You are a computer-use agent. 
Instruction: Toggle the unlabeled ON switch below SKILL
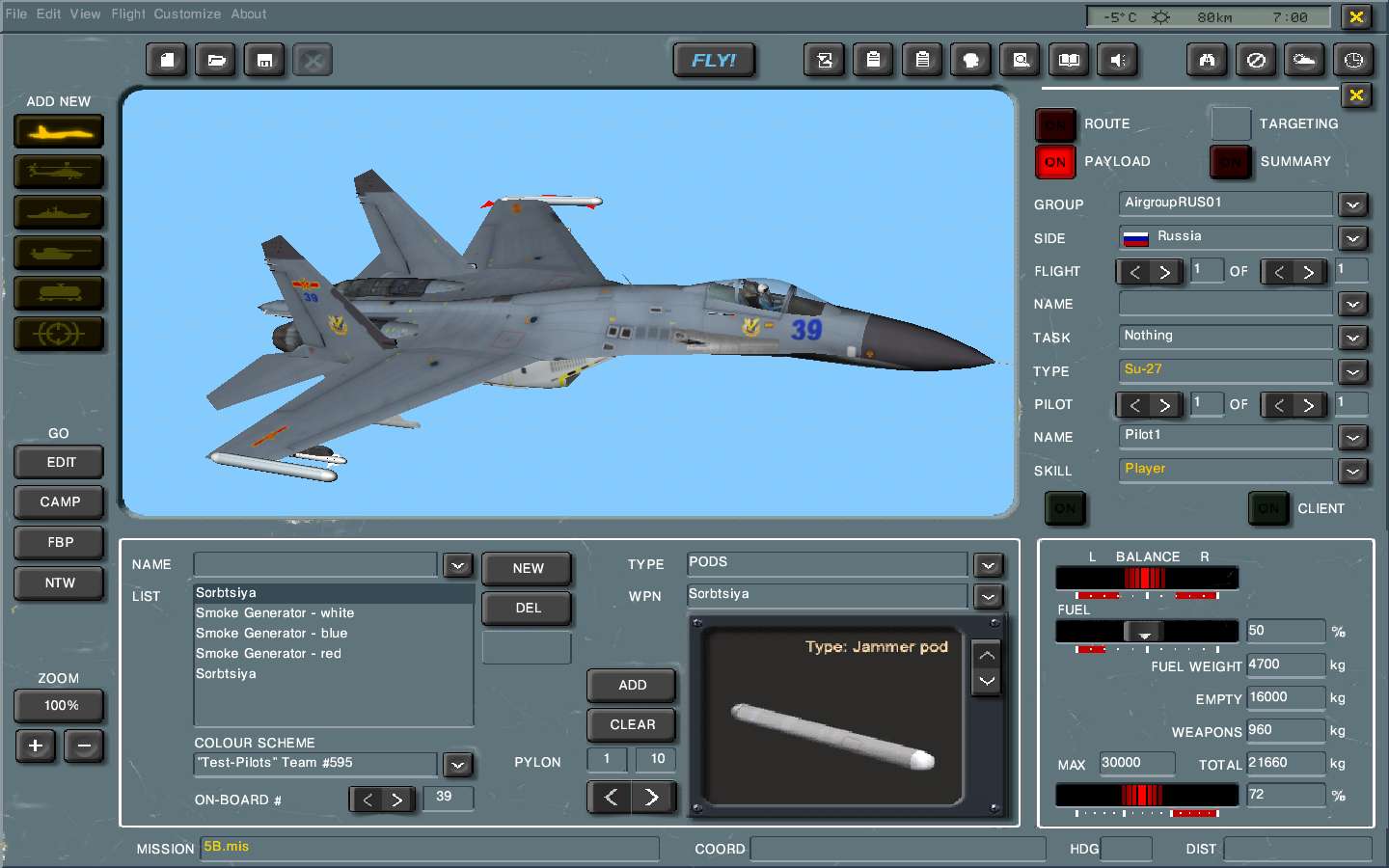pos(1065,508)
